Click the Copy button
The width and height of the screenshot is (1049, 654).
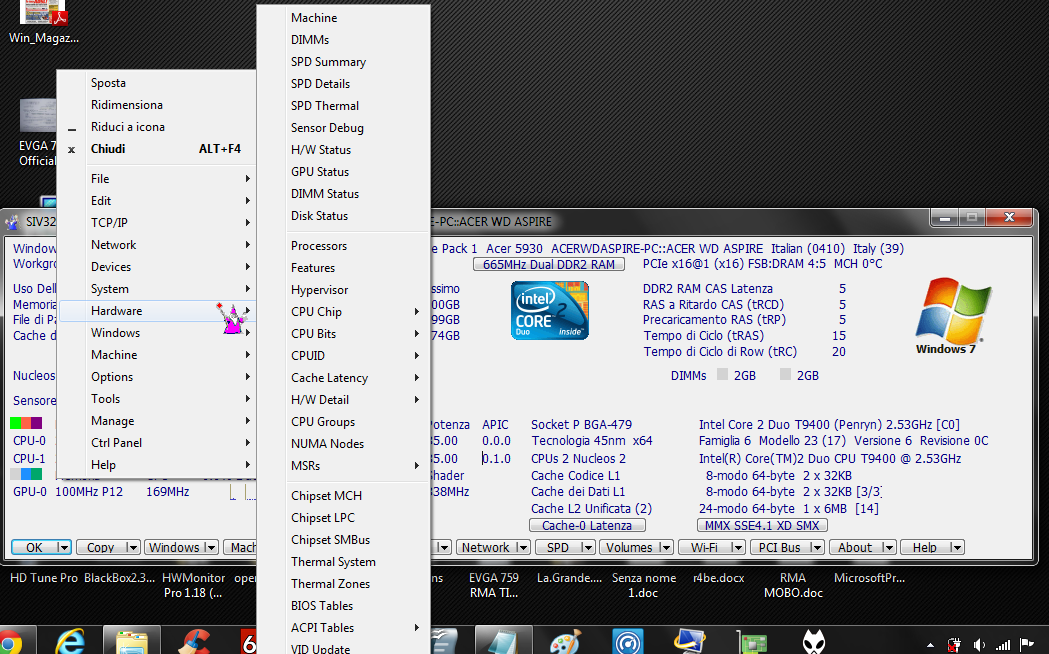(x=100, y=548)
